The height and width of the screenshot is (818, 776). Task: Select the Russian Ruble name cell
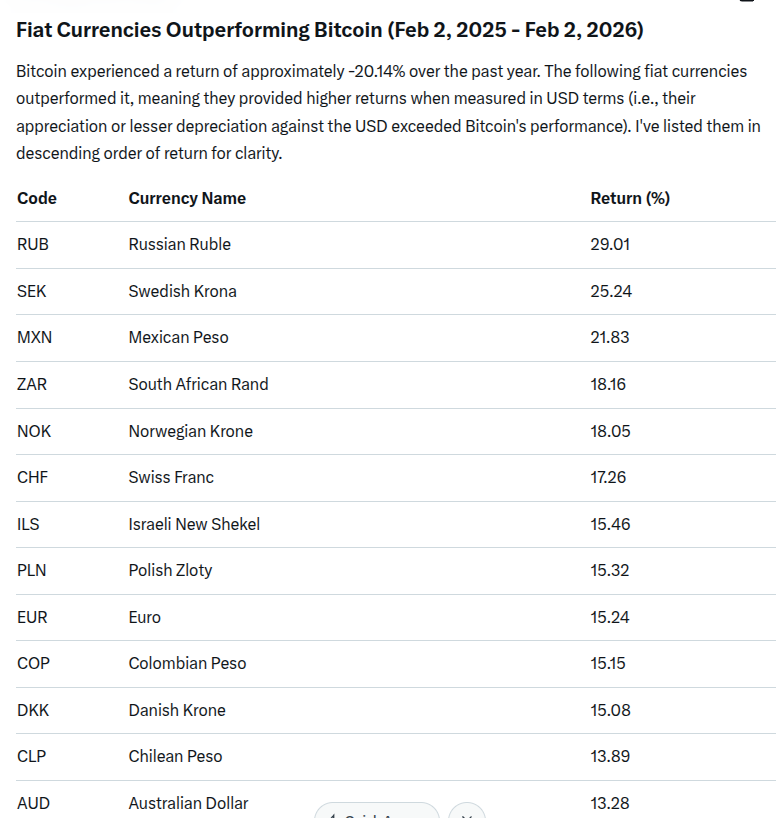coord(180,244)
